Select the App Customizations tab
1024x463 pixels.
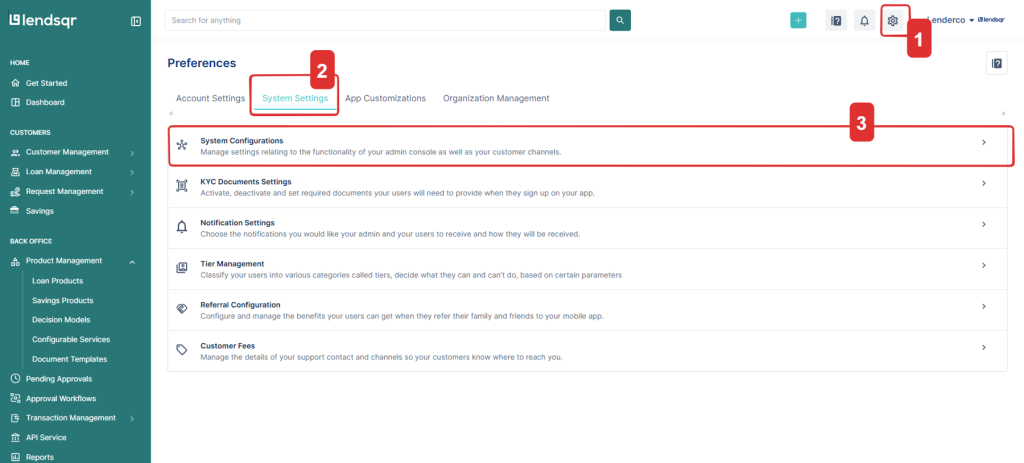pyautogui.click(x=386, y=98)
